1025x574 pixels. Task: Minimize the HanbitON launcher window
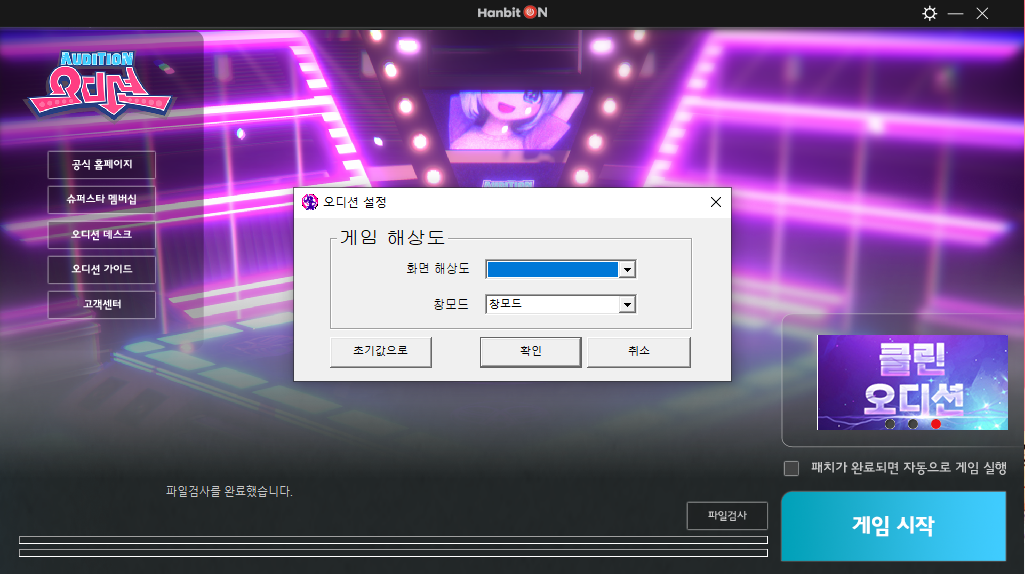(955, 13)
